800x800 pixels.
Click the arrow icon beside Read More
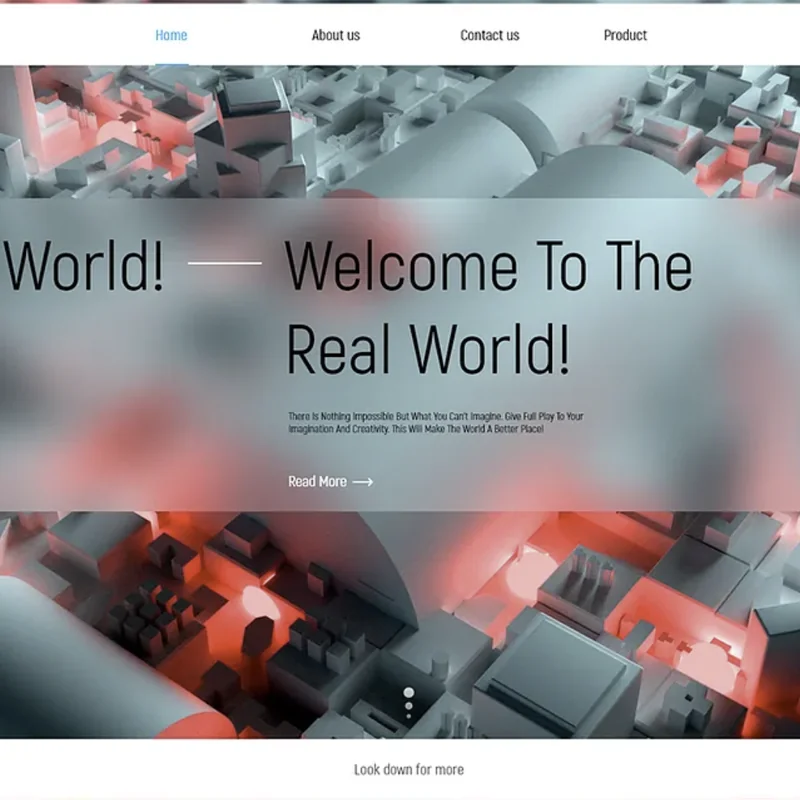[363, 482]
